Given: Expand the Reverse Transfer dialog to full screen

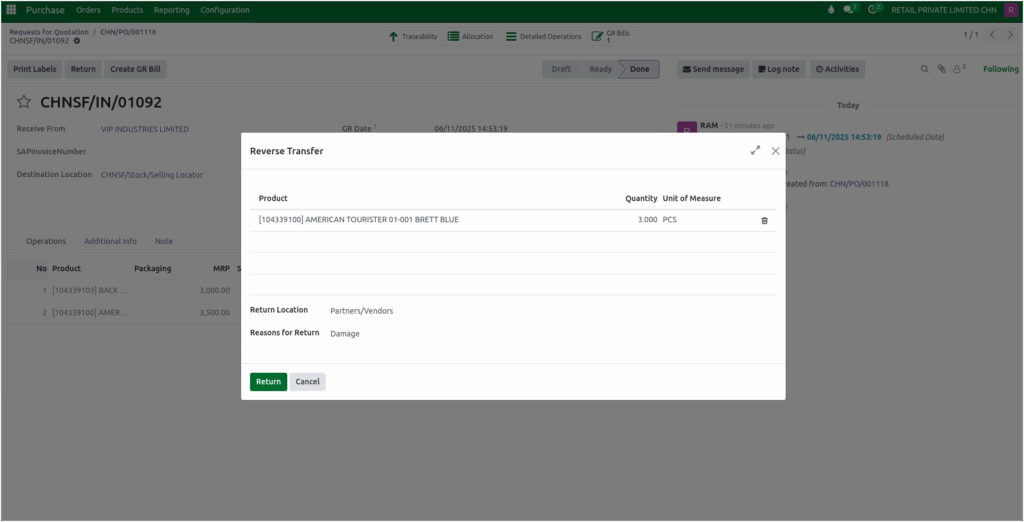Looking at the screenshot, I should 756,151.
